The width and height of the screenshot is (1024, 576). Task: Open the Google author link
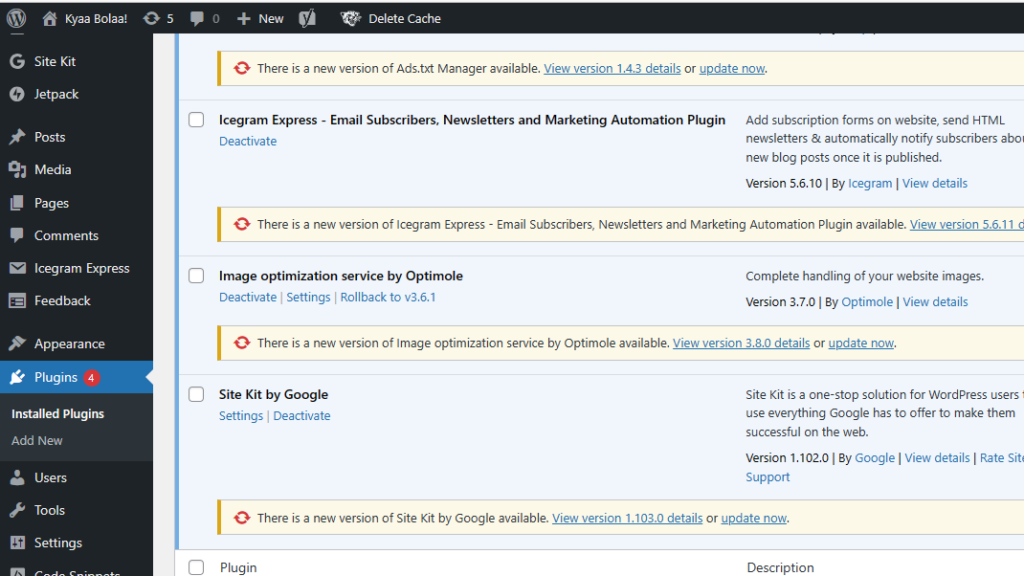[874, 458]
